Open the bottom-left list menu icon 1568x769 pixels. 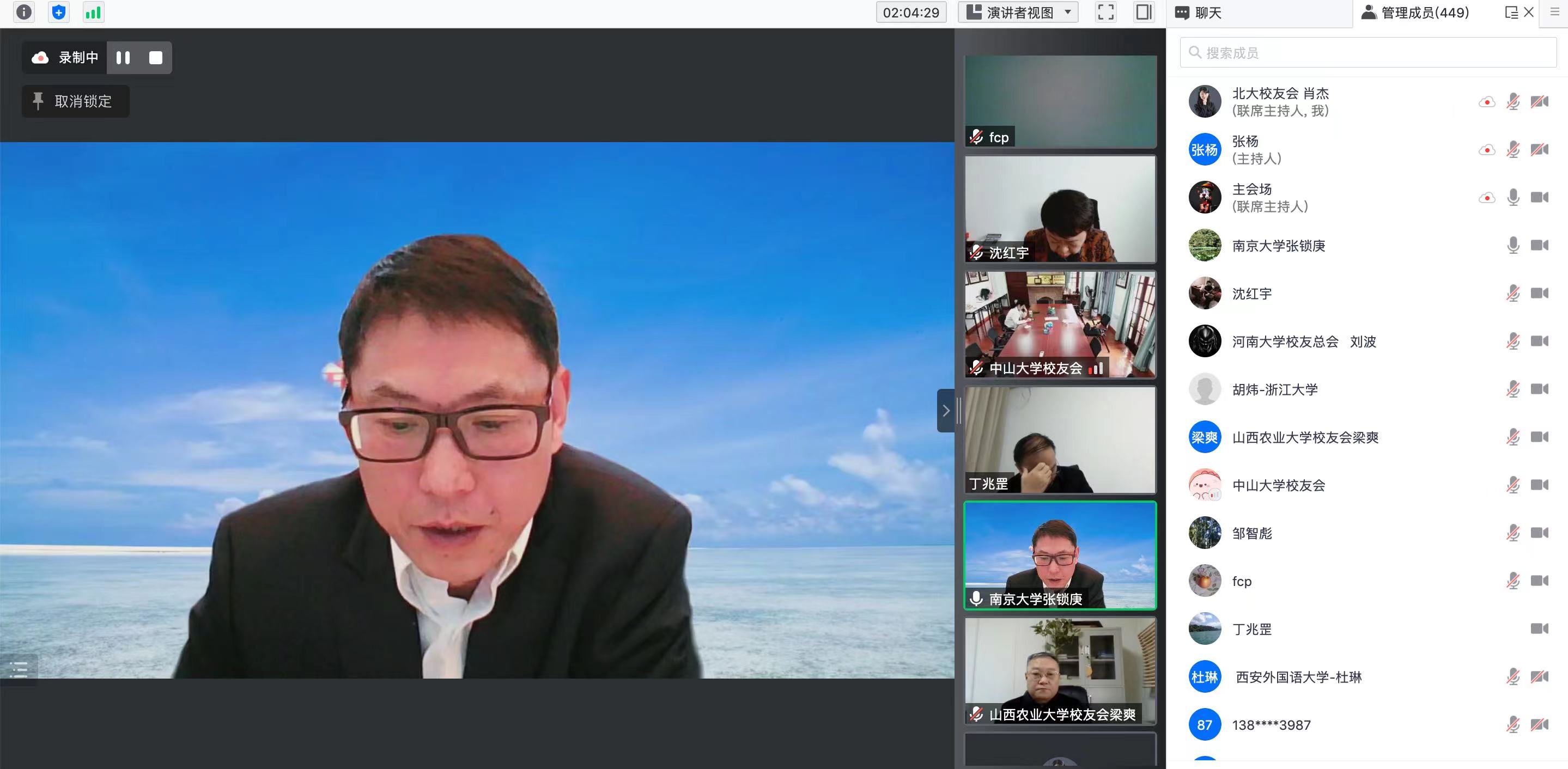[x=19, y=669]
